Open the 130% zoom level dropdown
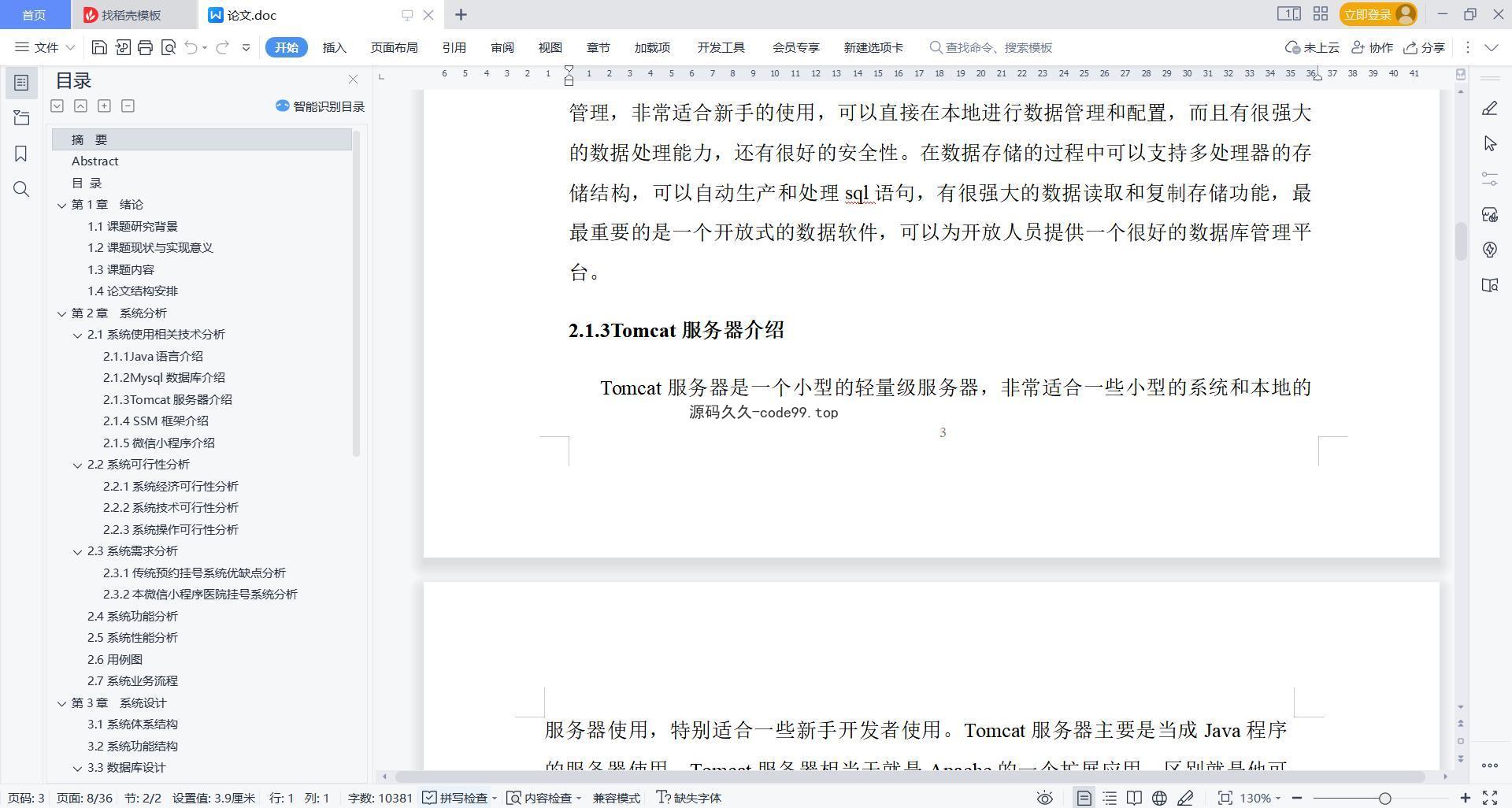1512x808 pixels. (x=1260, y=798)
